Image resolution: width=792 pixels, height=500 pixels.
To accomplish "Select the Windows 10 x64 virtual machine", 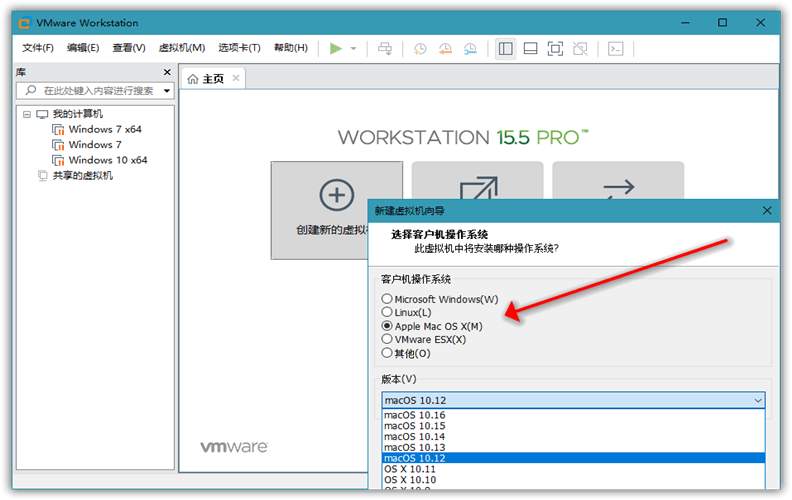I will click(107, 160).
